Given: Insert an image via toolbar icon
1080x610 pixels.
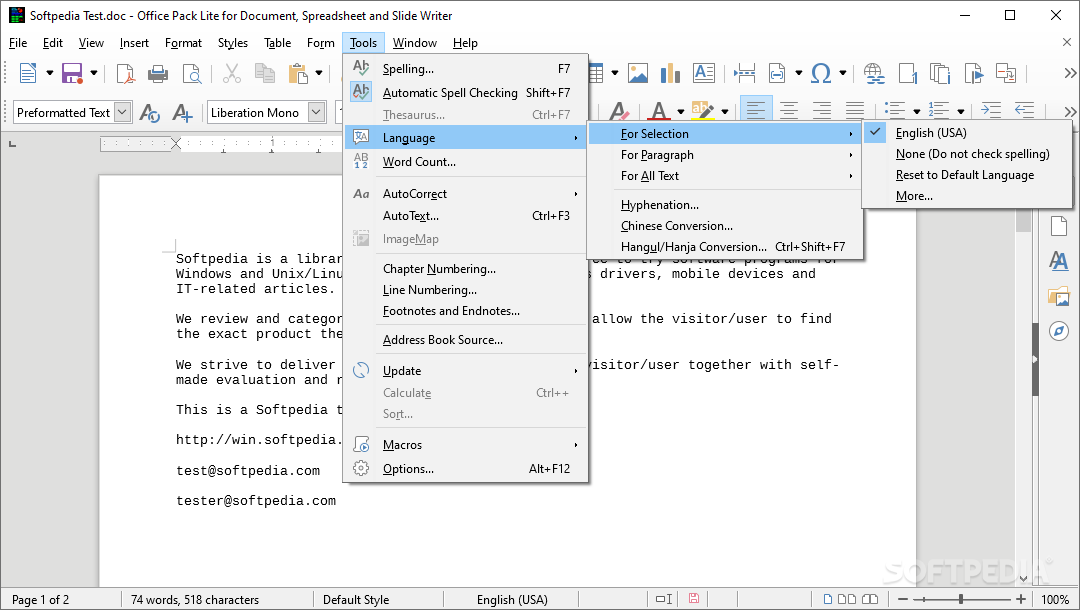Looking at the screenshot, I should tap(638, 73).
